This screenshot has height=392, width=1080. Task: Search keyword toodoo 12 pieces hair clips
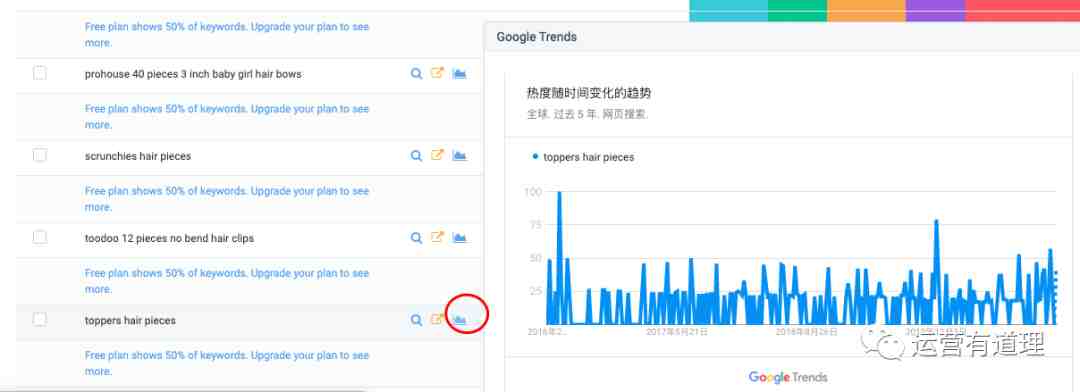(416, 238)
